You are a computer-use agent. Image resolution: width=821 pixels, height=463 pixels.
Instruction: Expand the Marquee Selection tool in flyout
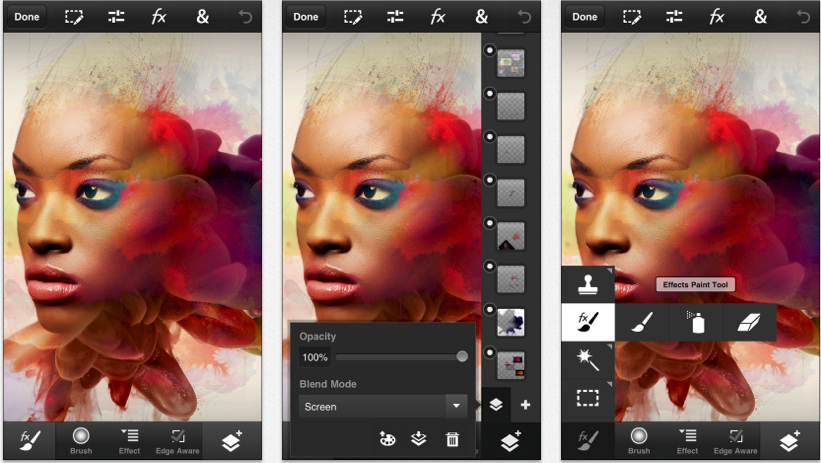(x=587, y=398)
